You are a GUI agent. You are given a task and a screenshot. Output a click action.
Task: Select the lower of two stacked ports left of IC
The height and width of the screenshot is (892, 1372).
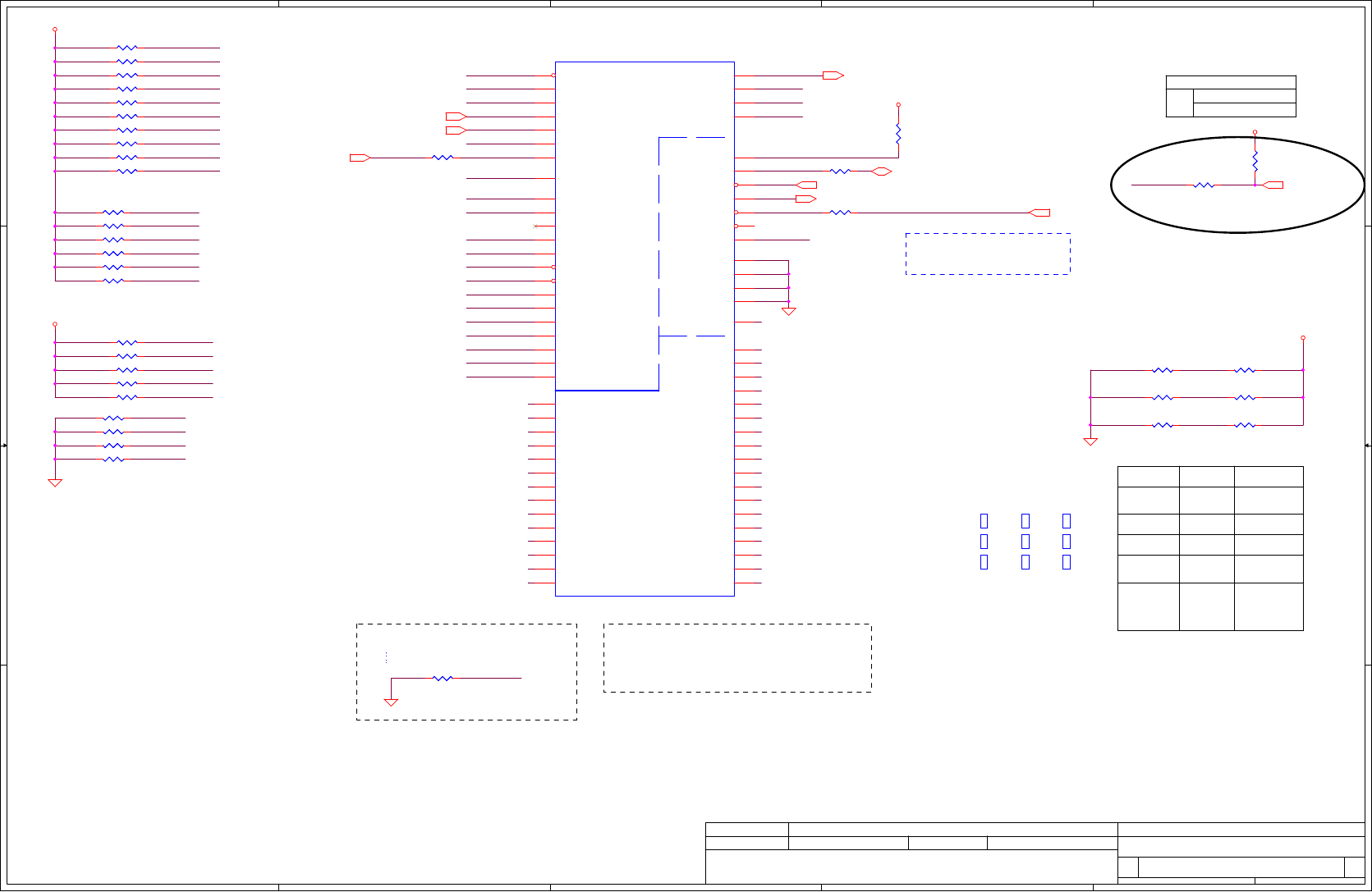point(456,130)
